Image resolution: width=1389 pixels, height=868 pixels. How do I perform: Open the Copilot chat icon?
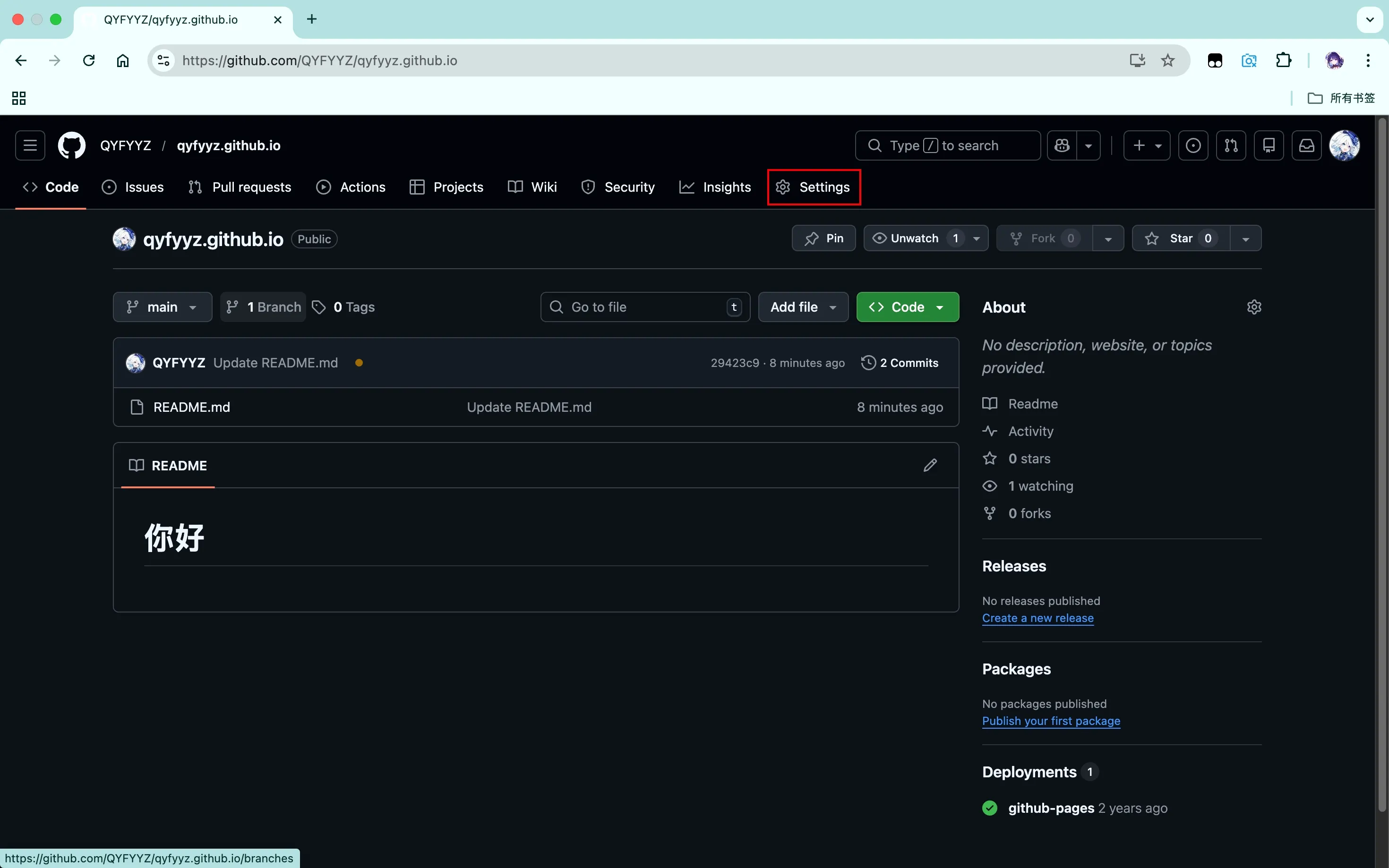click(1062, 145)
